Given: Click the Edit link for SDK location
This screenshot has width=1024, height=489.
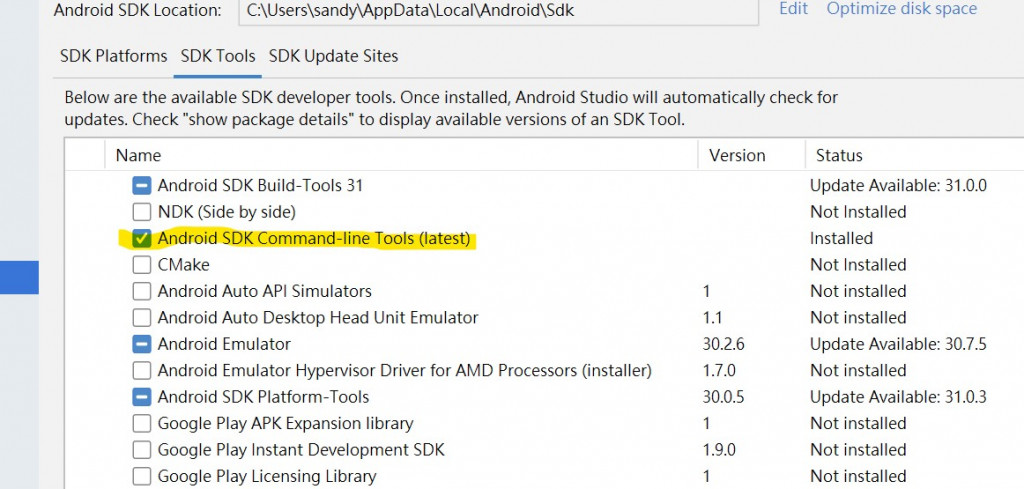Looking at the screenshot, I should (x=793, y=8).
